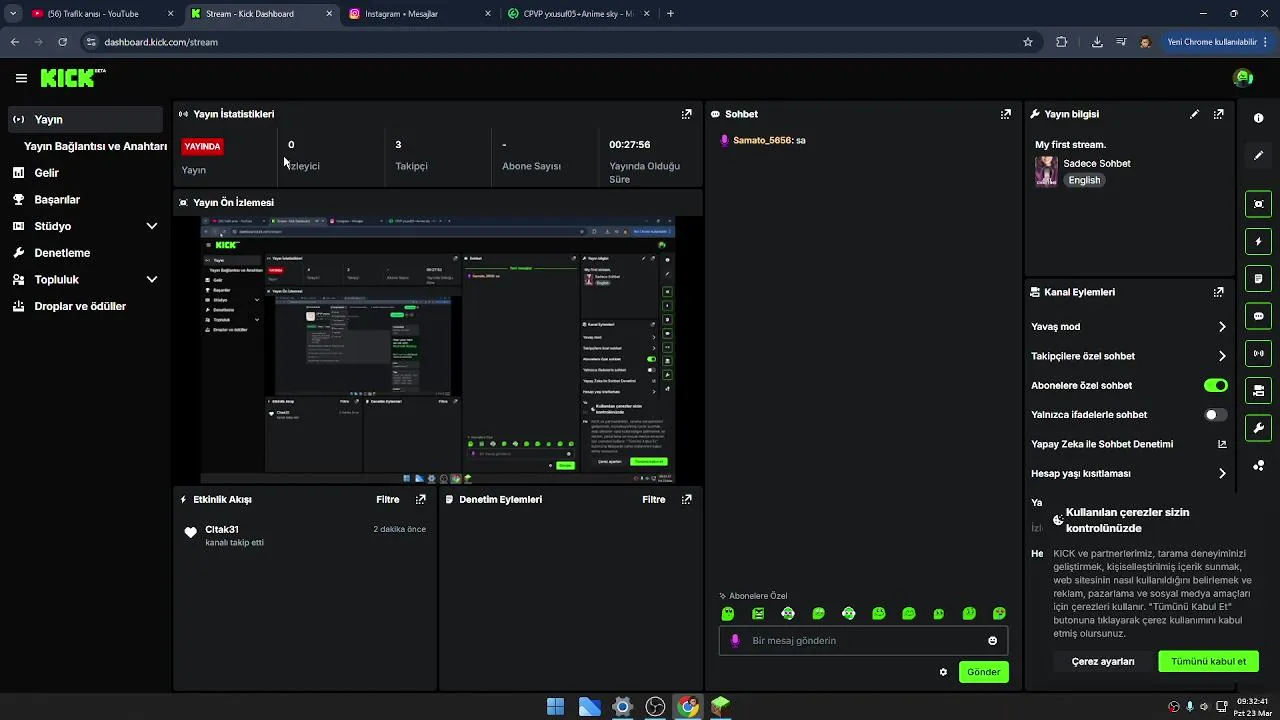Image resolution: width=1280 pixels, height=720 pixels.
Task: Click the last green emote with heart eyes
Action: coord(999,613)
